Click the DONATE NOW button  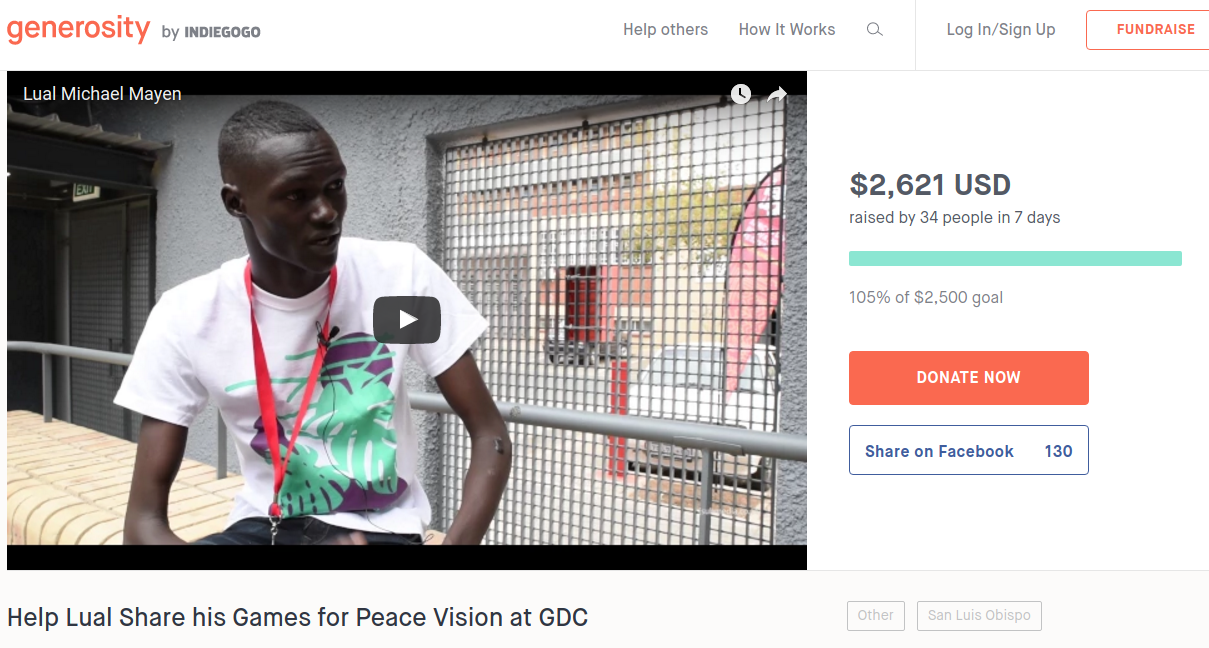[969, 378]
